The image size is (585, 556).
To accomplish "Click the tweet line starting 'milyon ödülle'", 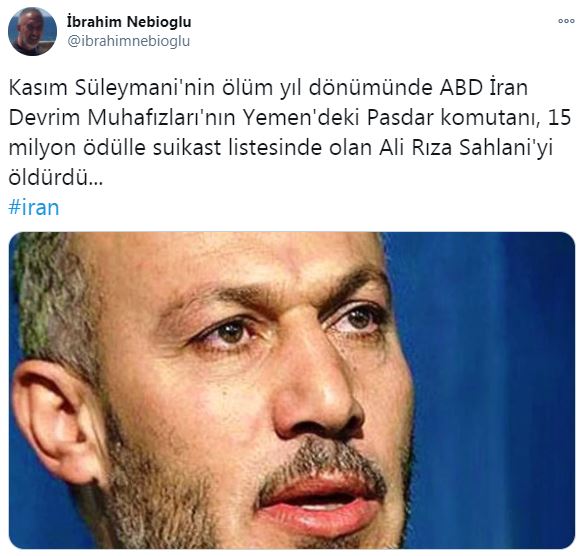I will tap(280, 148).
